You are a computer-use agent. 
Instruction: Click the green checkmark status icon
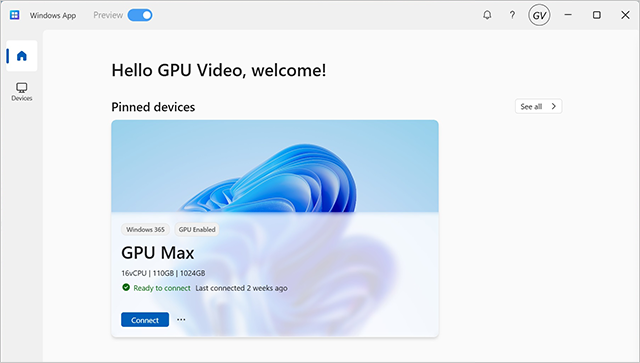point(126,287)
